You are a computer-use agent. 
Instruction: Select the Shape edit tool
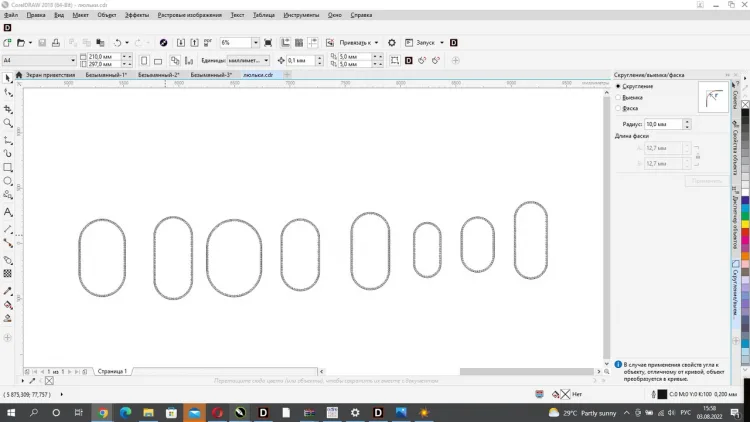8,93
